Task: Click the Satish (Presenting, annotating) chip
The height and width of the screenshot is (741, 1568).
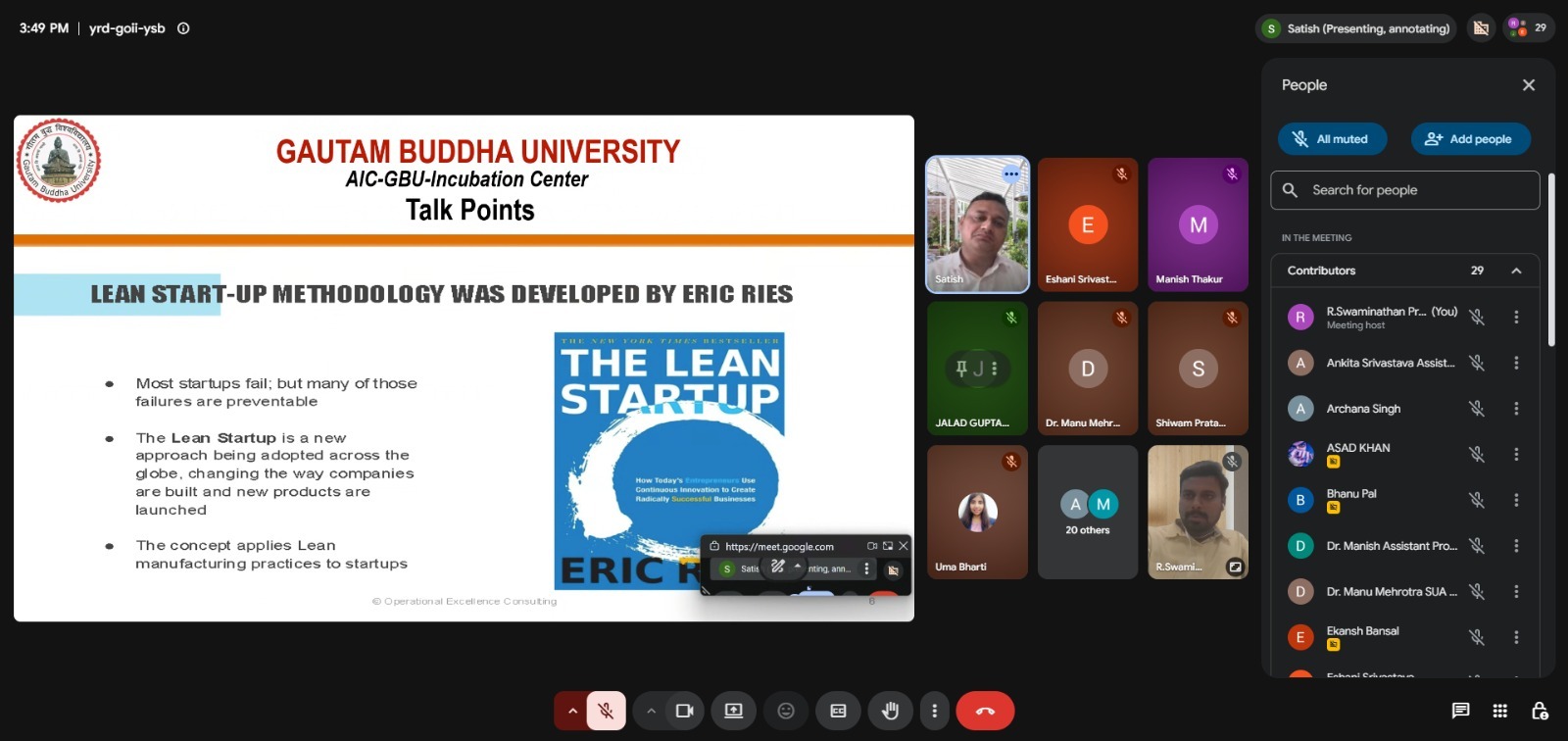Action: pos(1355,28)
